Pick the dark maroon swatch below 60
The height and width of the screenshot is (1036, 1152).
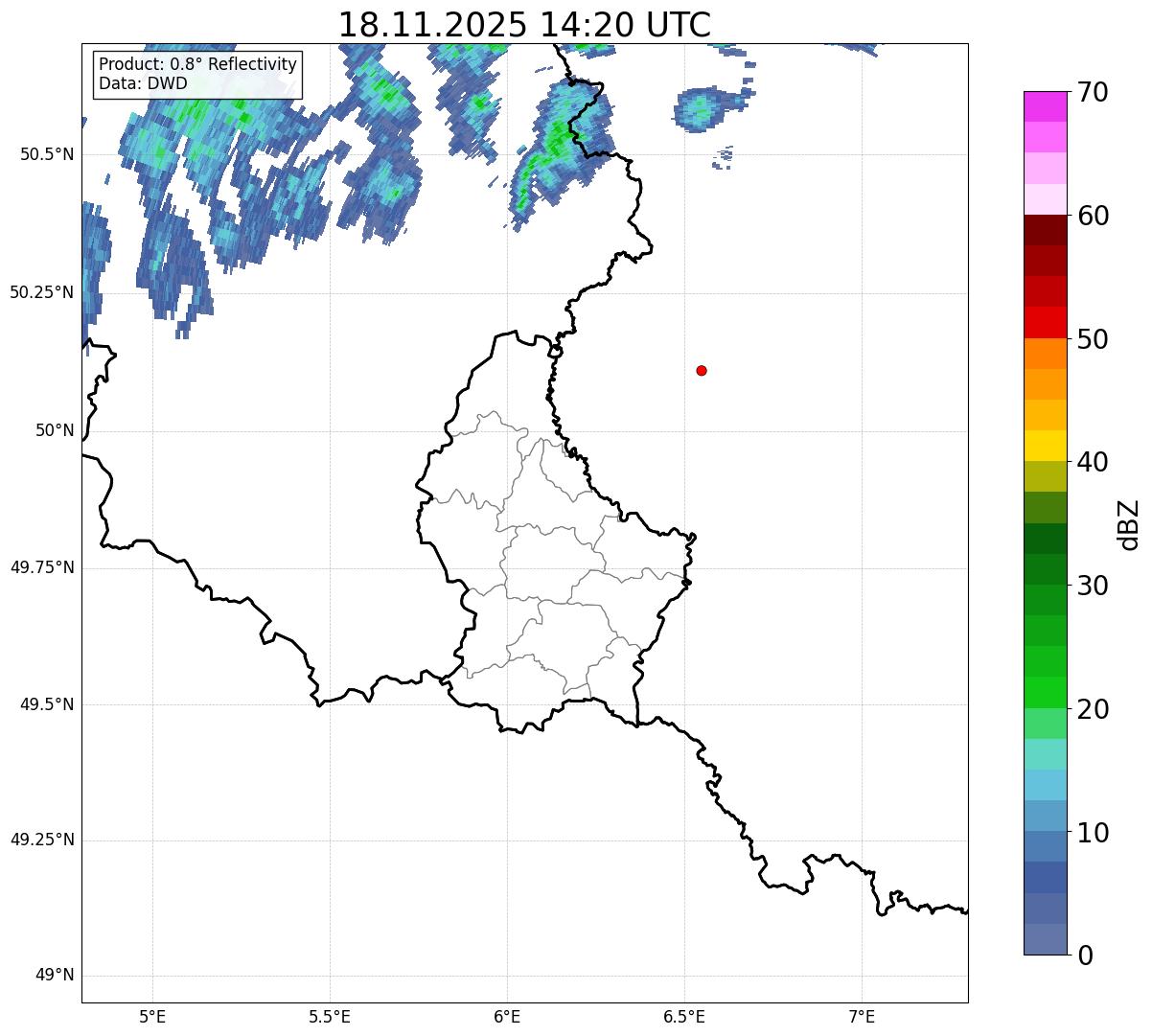tap(1045, 230)
